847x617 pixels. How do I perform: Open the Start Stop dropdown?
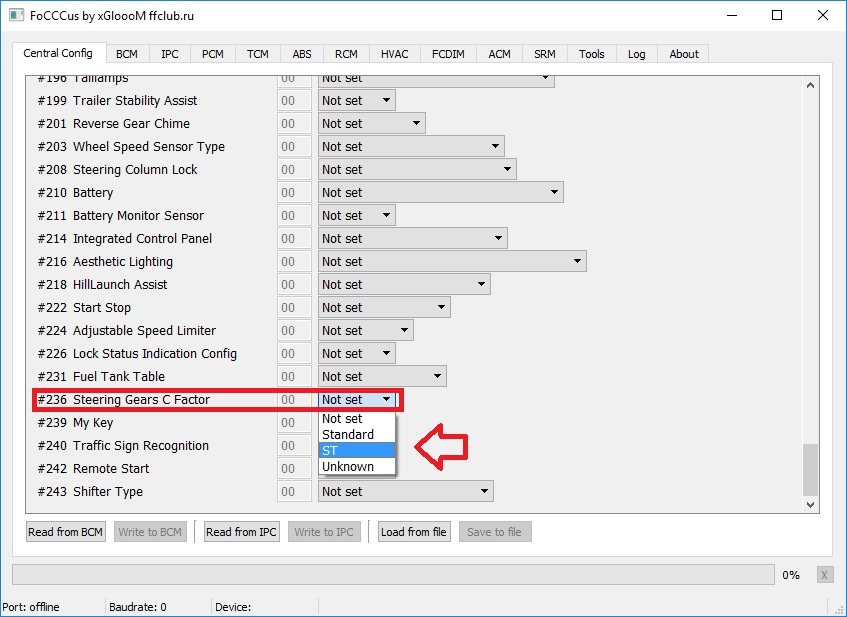tap(384, 308)
